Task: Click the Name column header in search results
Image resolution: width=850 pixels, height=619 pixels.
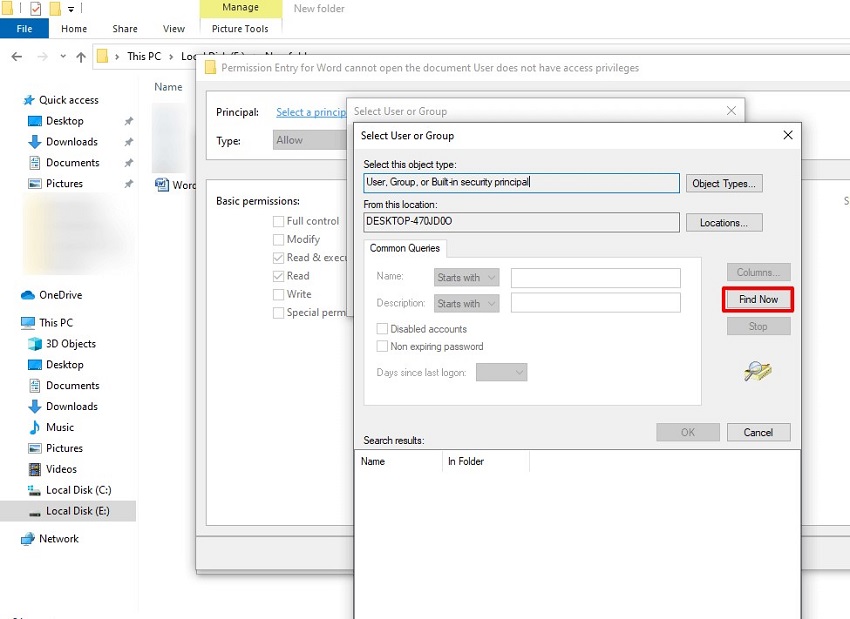Action: point(398,462)
